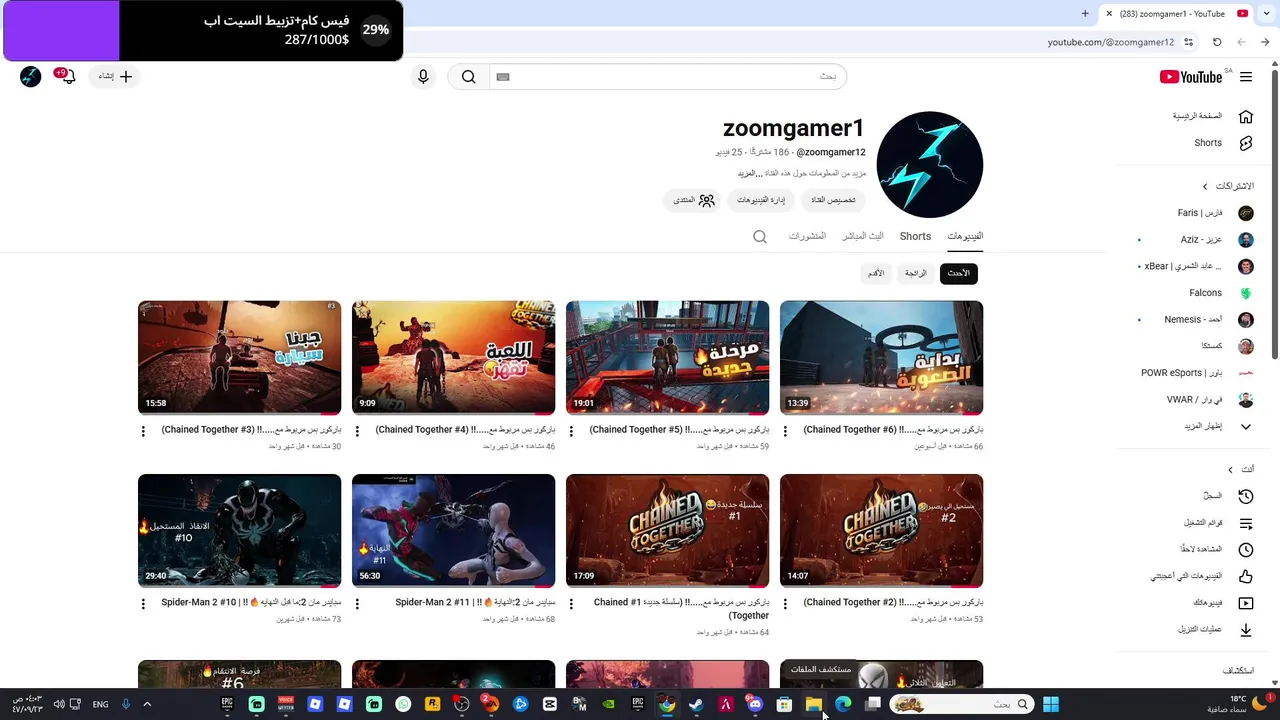The width and height of the screenshot is (1280, 720).
Task: Click the youtube.com address bar
Action: pyautogui.click(x=1110, y=42)
